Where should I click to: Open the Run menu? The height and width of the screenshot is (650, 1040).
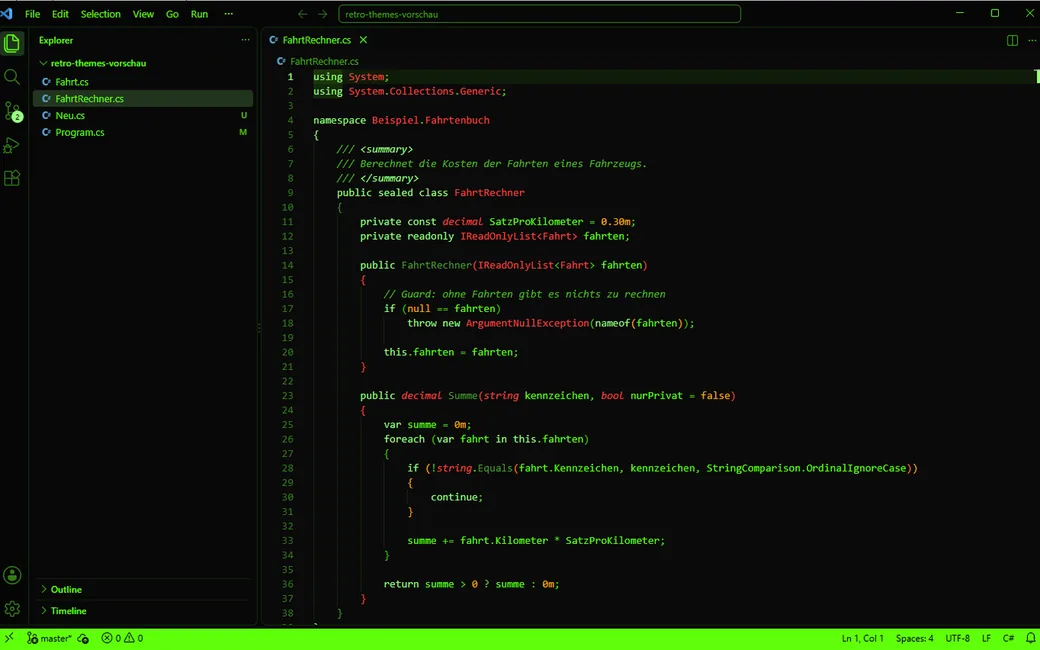pos(200,14)
